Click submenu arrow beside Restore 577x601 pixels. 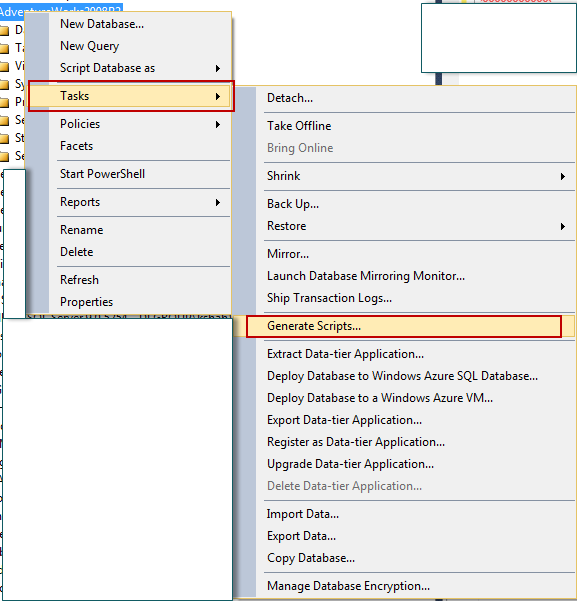pyautogui.click(x=562, y=227)
